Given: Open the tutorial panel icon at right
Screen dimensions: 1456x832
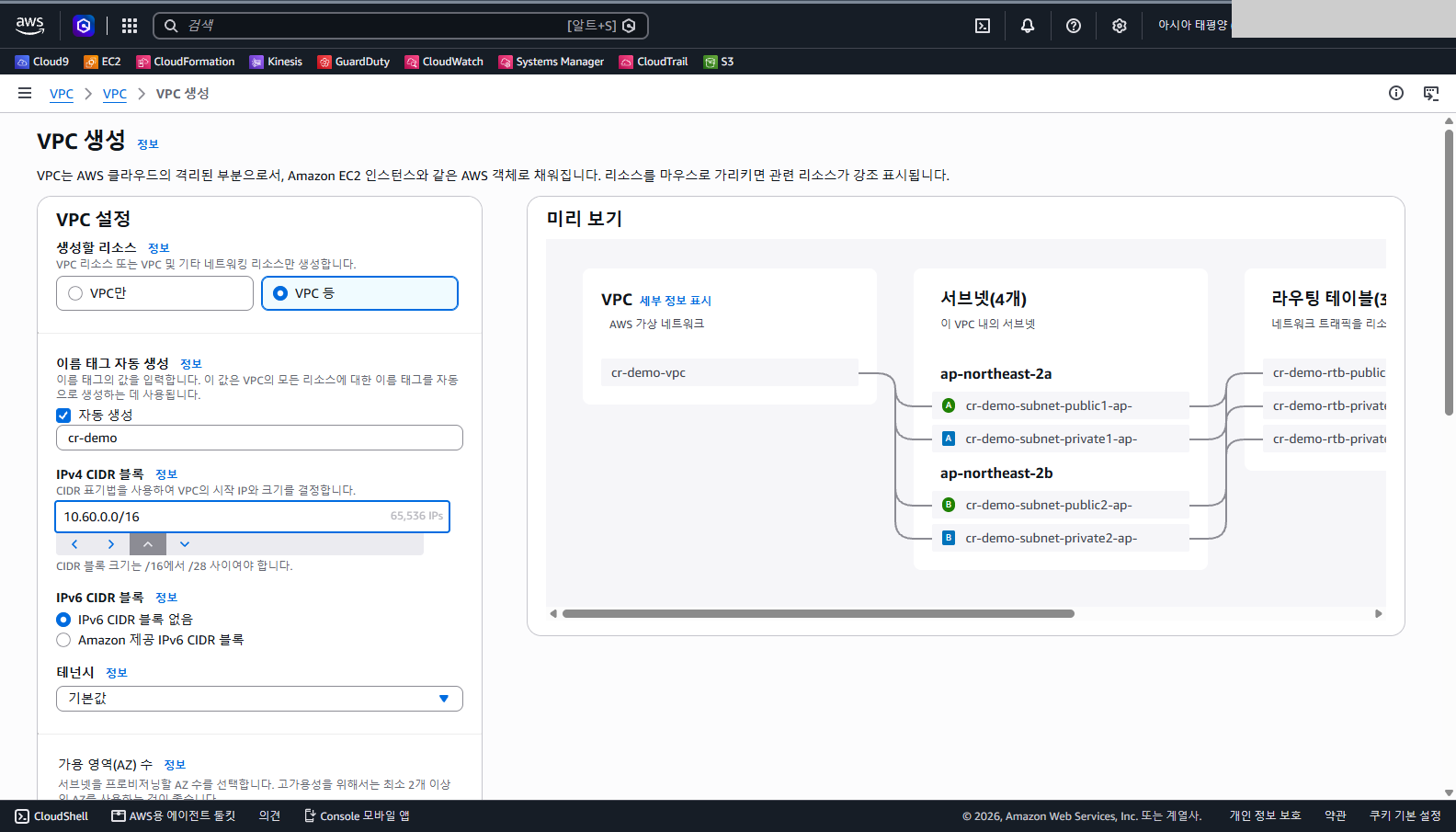Looking at the screenshot, I should click(x=1431, y=93).
